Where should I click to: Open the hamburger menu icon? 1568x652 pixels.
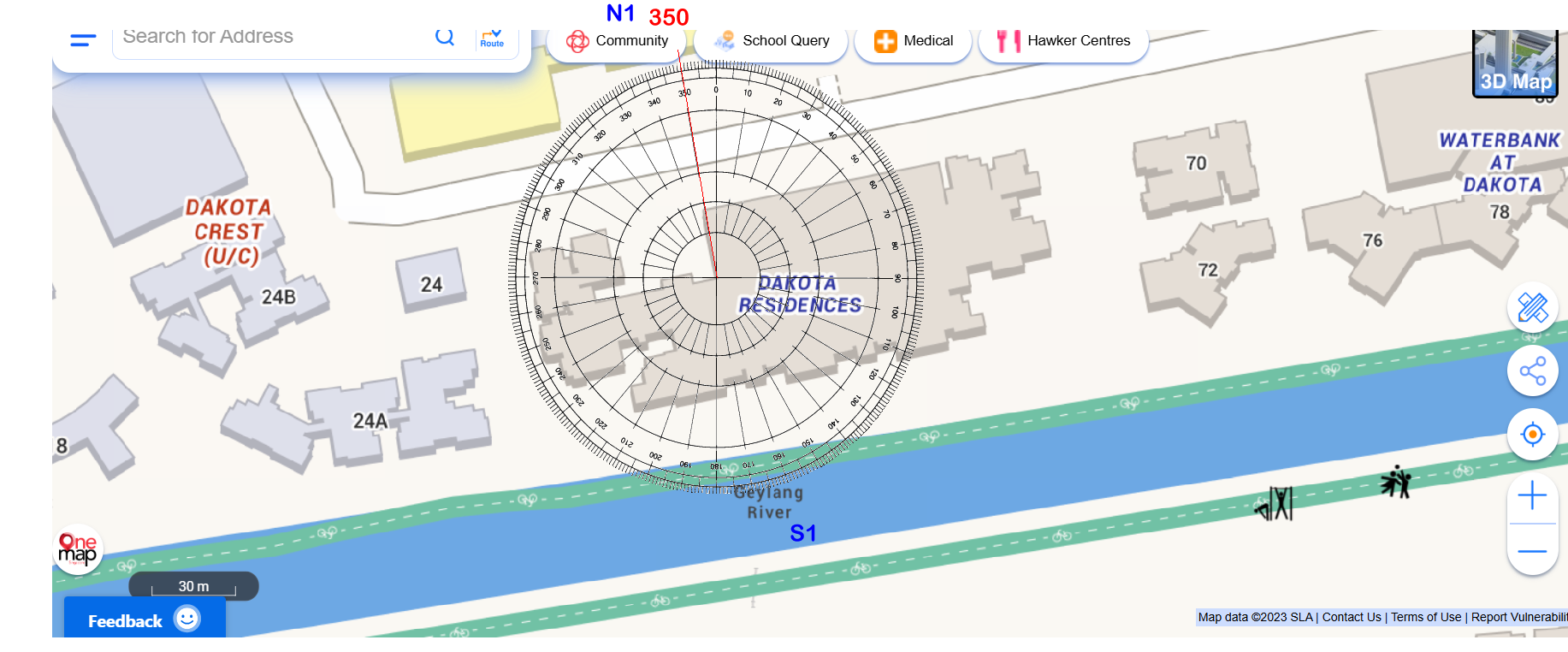tap(83, 40)
